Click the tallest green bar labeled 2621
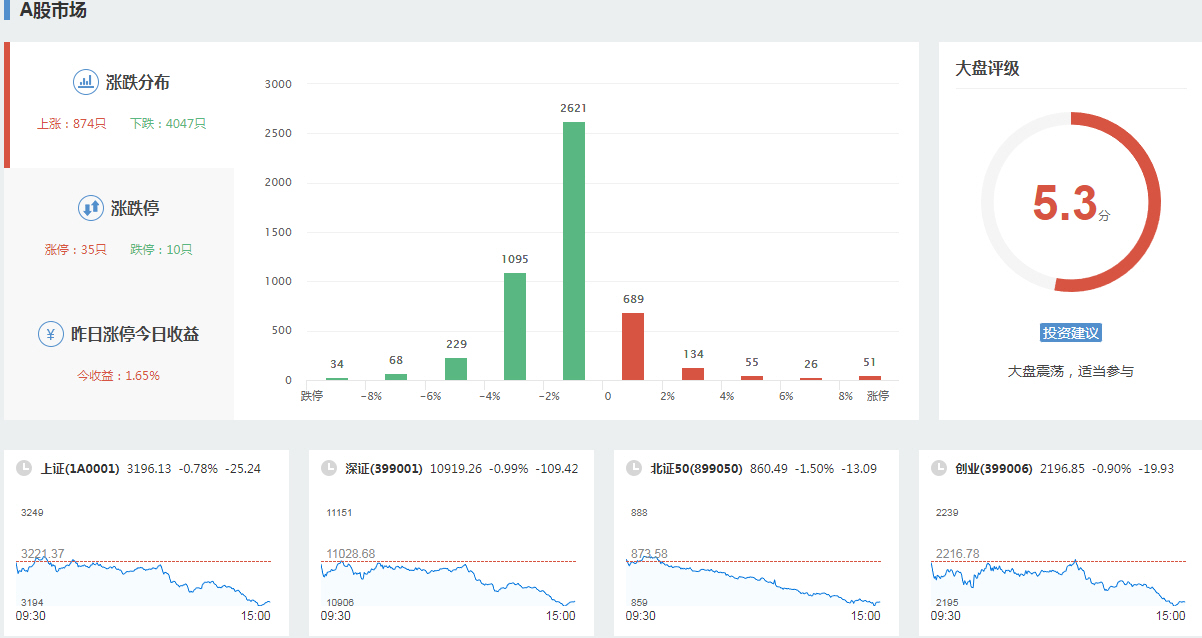Viewport: 1202px width, 638px height. (x=574, y=250)
